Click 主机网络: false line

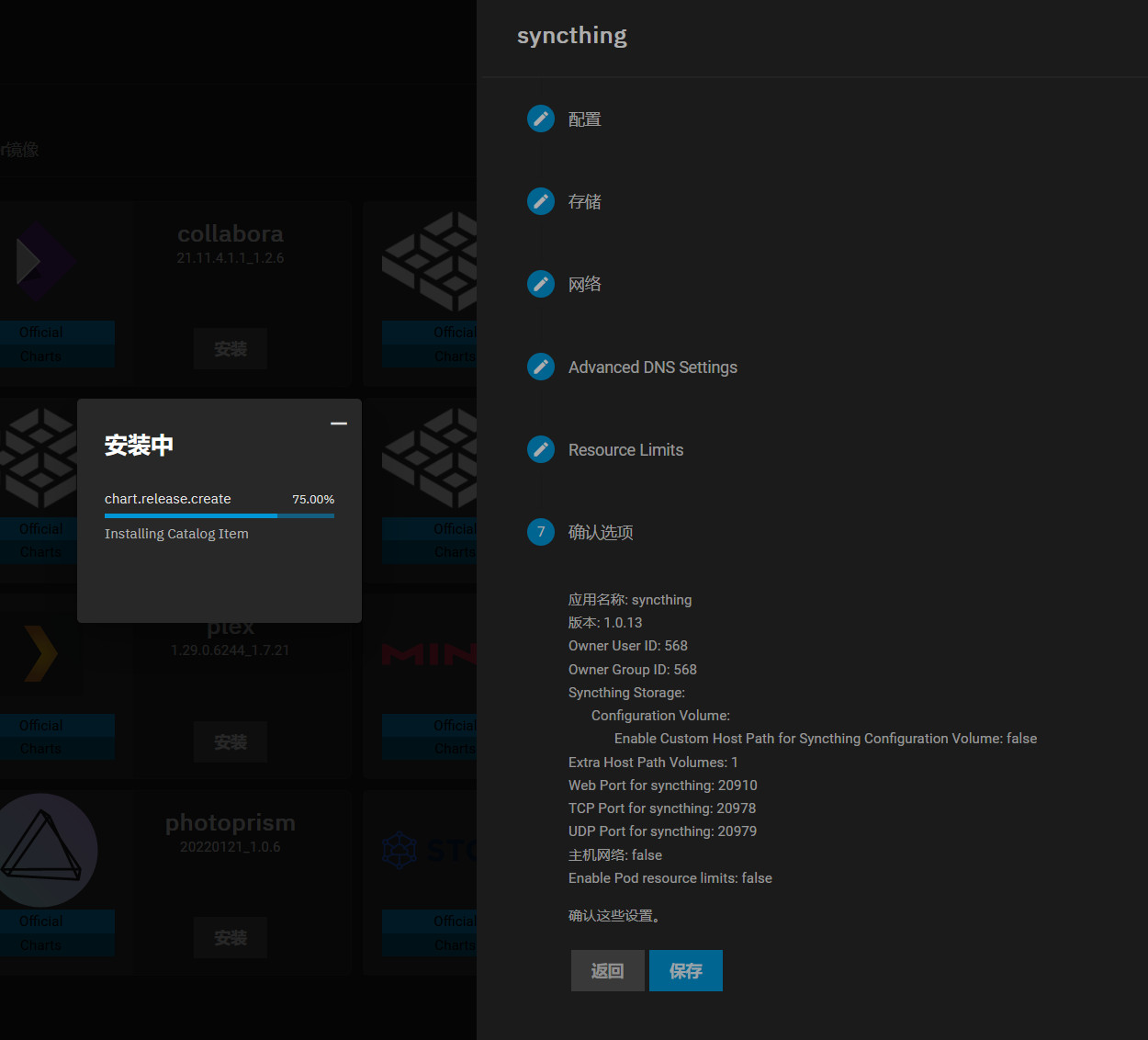click(615, 855)
